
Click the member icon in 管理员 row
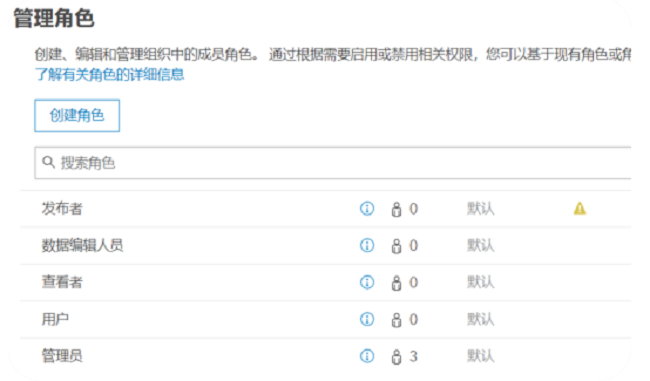tap(396, 357)
